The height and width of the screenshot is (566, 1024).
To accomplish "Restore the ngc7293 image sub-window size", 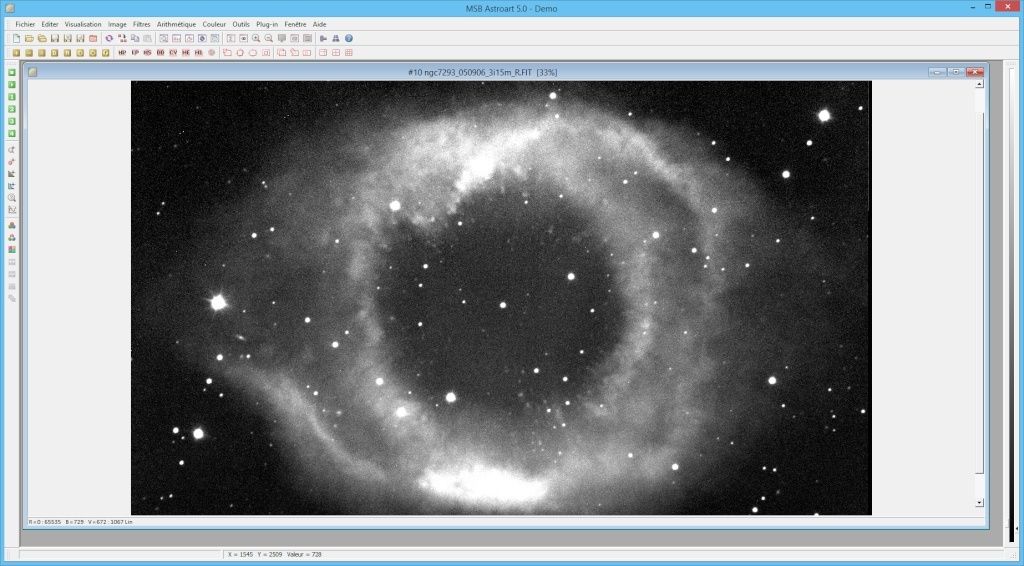I will (956, 72).
